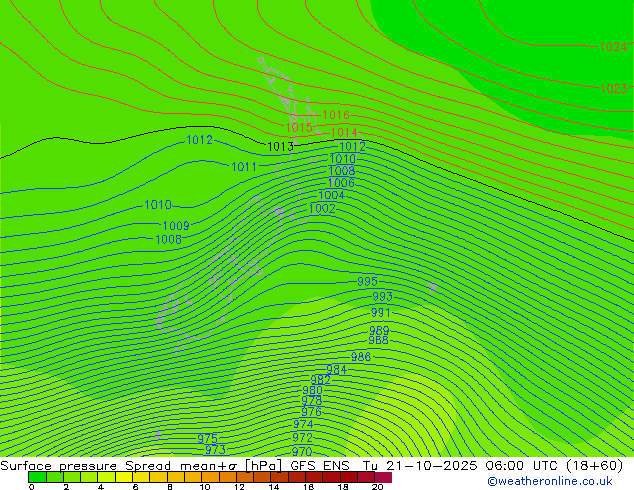The width and height of the screenshot is (634, 490).
Task: Open the weatheronline.co.uk copyright link
Action: (x=550, y=481)
